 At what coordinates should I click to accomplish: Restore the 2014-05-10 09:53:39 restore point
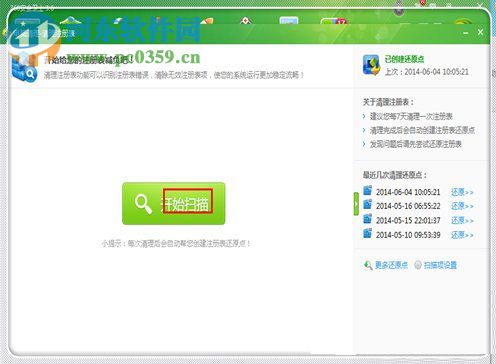(x=462, y=235)
